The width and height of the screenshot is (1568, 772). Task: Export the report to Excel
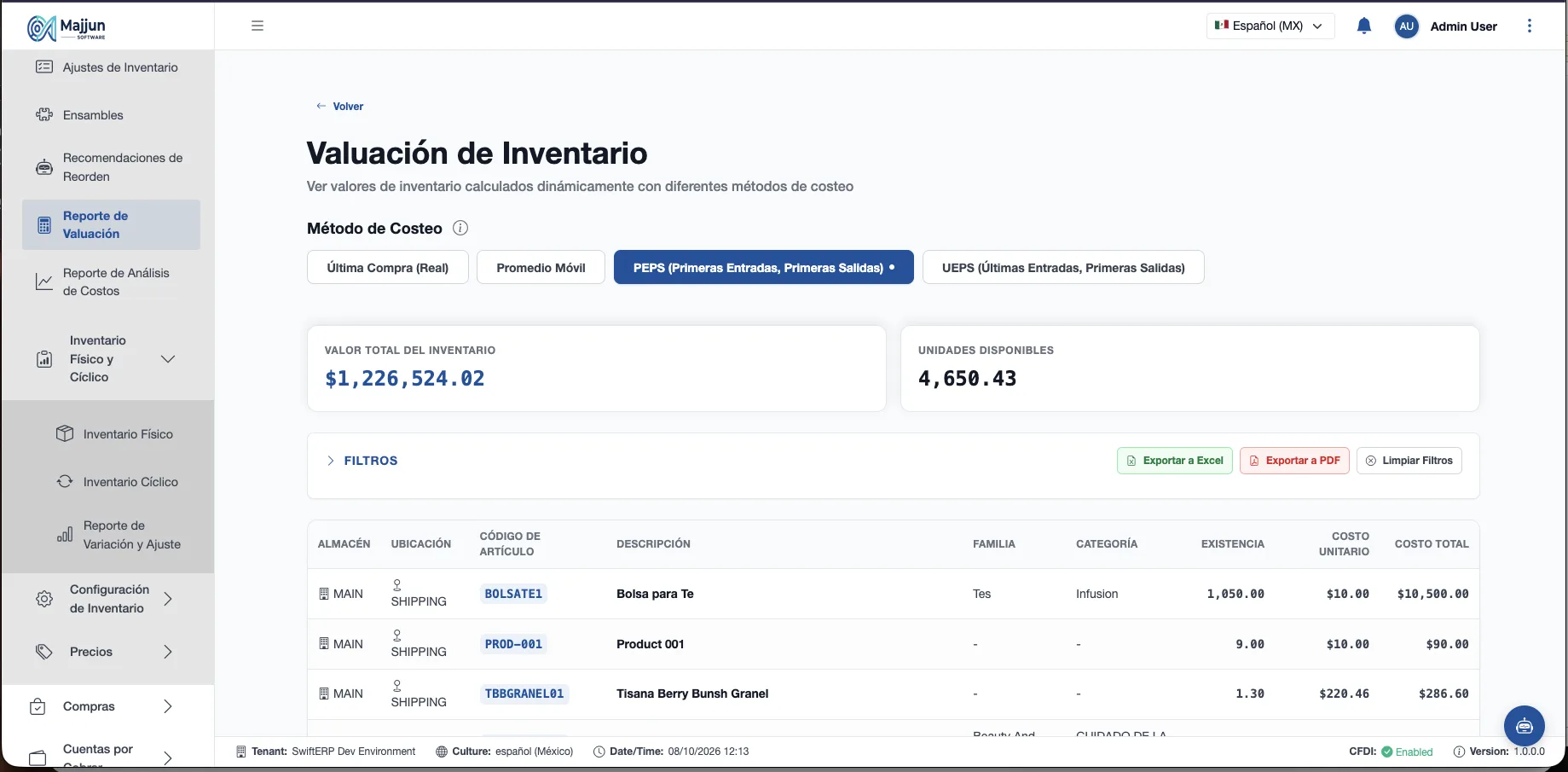coord(1175,461)
